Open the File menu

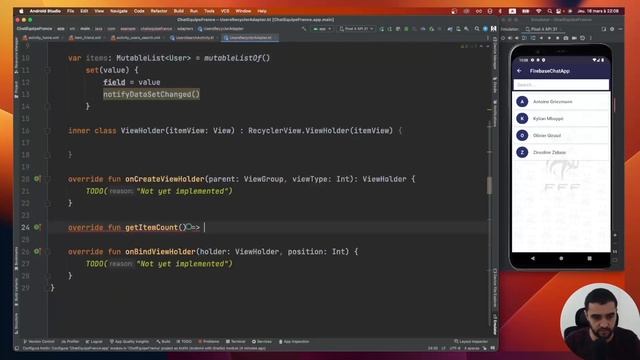pyautogui.click(x=71, y=11)
